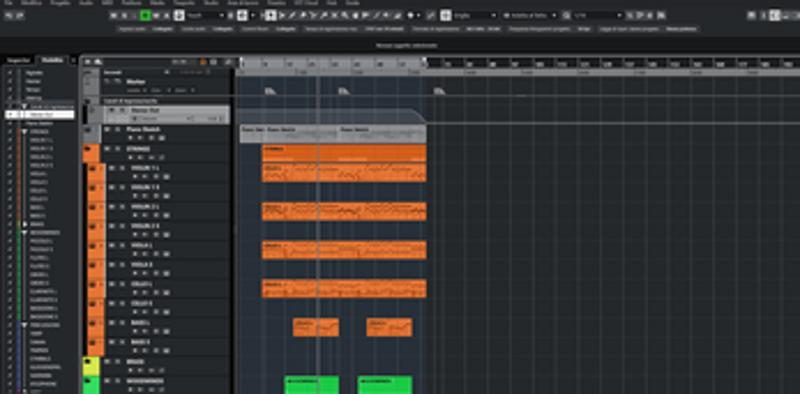Click the green highlighted Read automation toolbar button

click(145, 16)
